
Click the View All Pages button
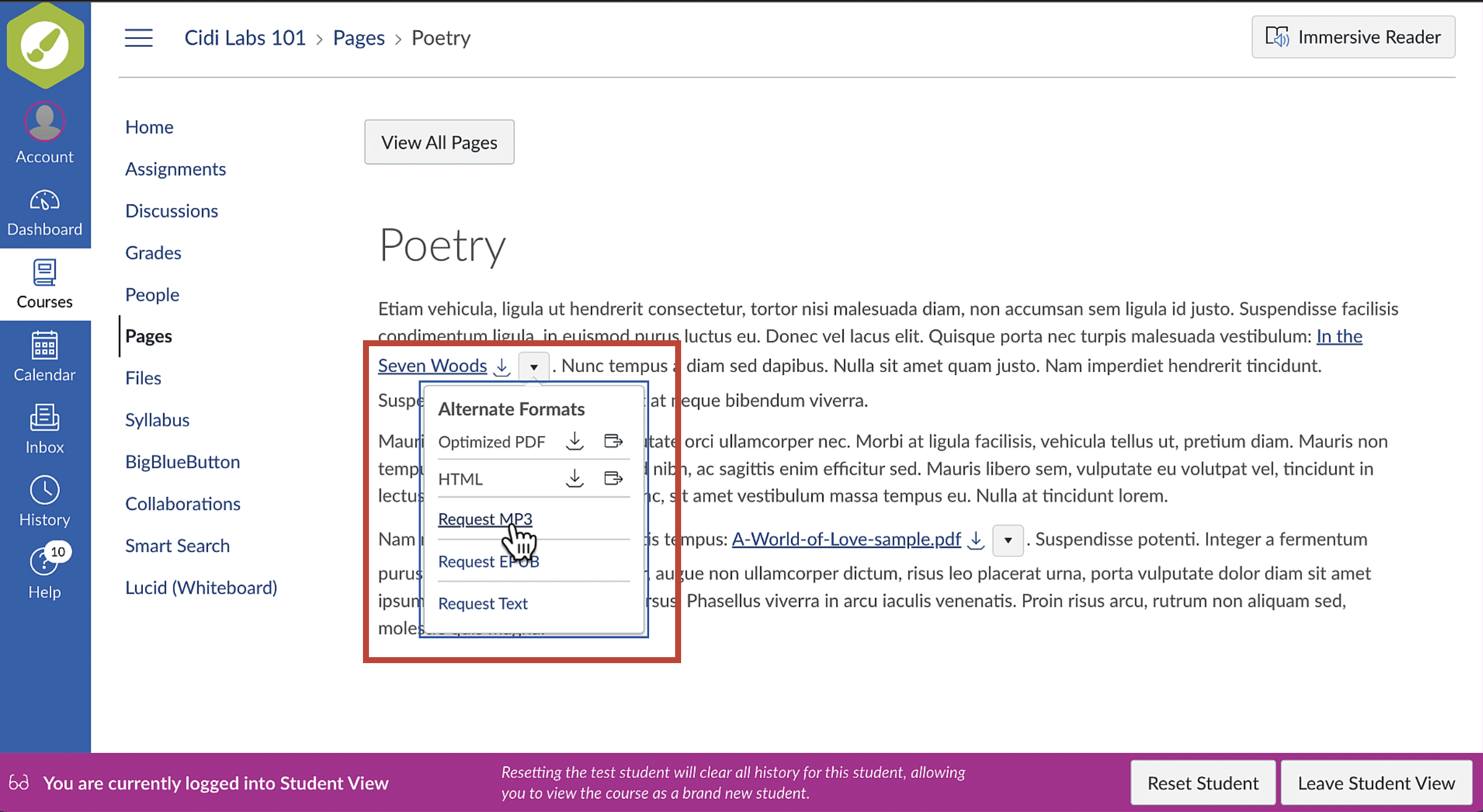click(x=439, y=142)
